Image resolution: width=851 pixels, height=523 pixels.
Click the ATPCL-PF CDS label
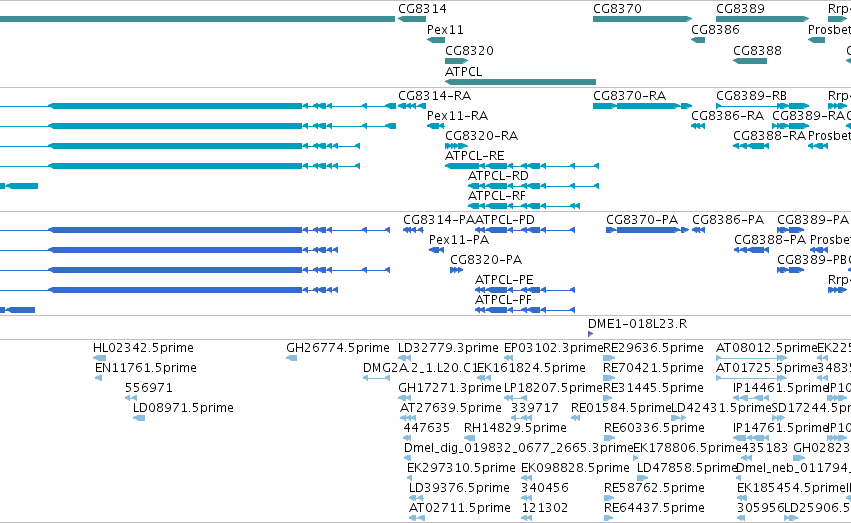pyautogui.click(x=504, y=301)
